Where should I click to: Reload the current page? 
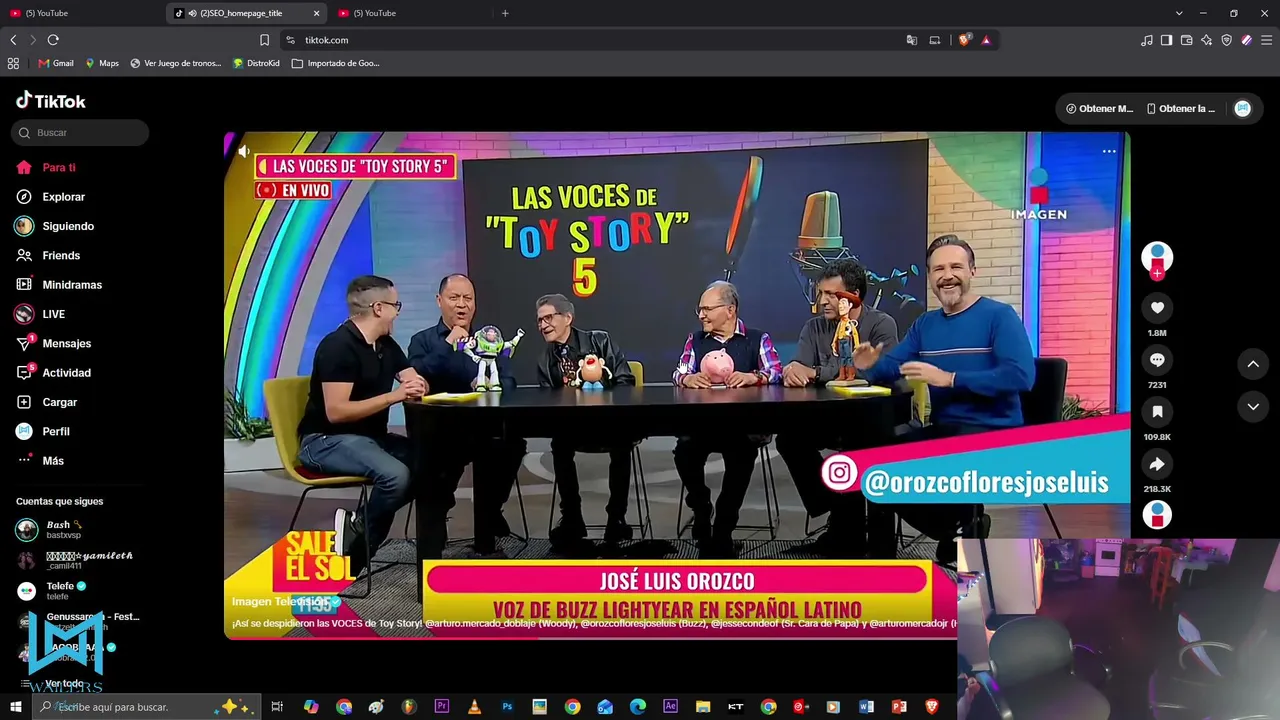coord(53,40)
